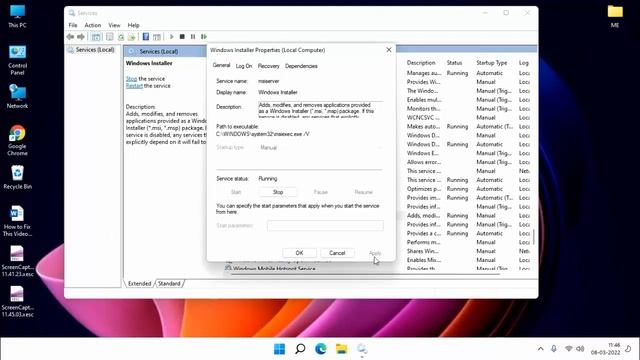Sort by the Description column header
Image resolution: width=640 pixels, height=360 pixels.
(421, 63)
